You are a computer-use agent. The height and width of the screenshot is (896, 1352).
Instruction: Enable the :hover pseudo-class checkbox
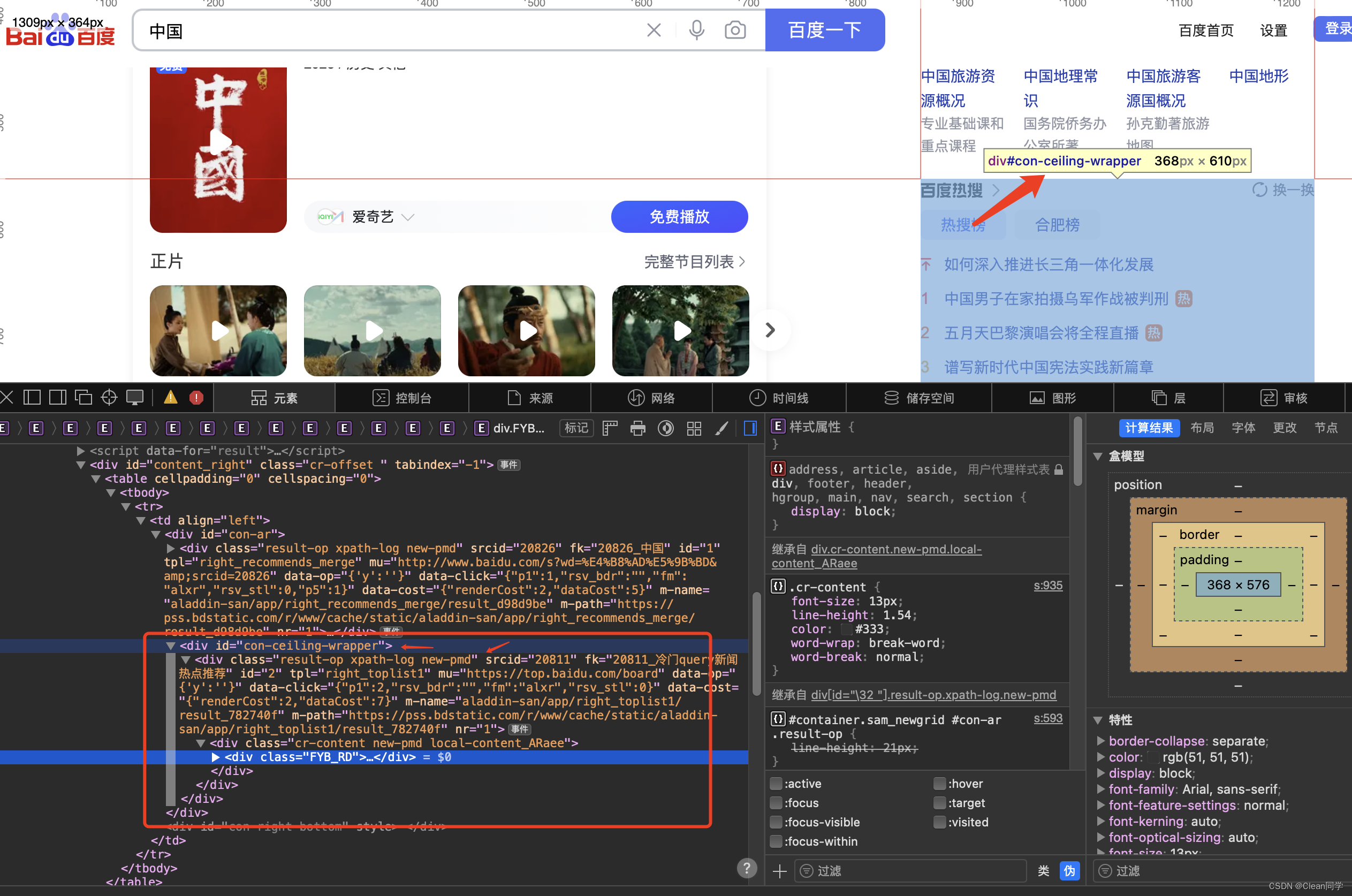click(x=939, y=784)
